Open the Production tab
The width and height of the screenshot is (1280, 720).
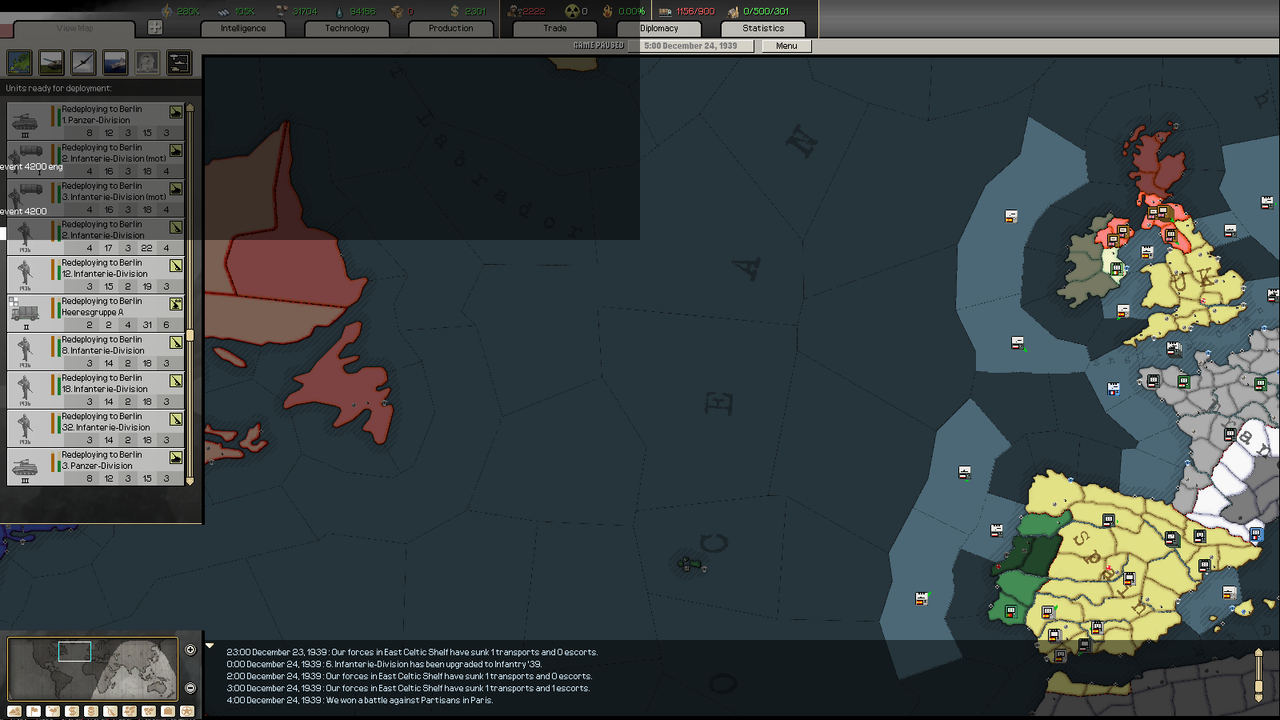[x=451, y=29]
